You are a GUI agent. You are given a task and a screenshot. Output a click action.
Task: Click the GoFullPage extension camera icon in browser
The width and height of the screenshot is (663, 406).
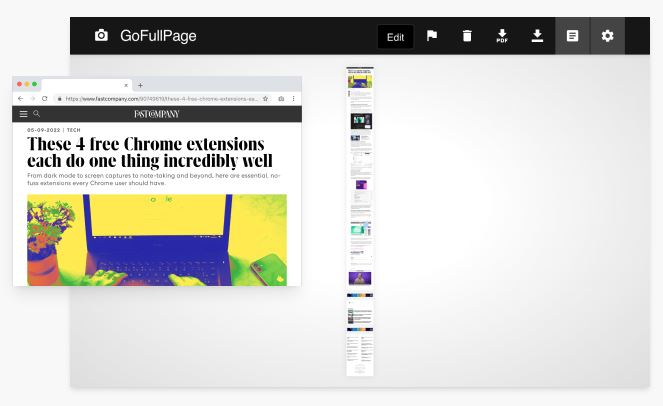coord(280,99)
